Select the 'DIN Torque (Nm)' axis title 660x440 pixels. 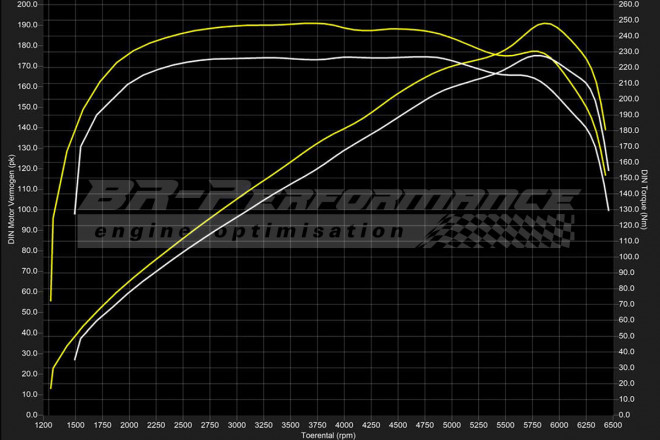[x=647, y=209]
